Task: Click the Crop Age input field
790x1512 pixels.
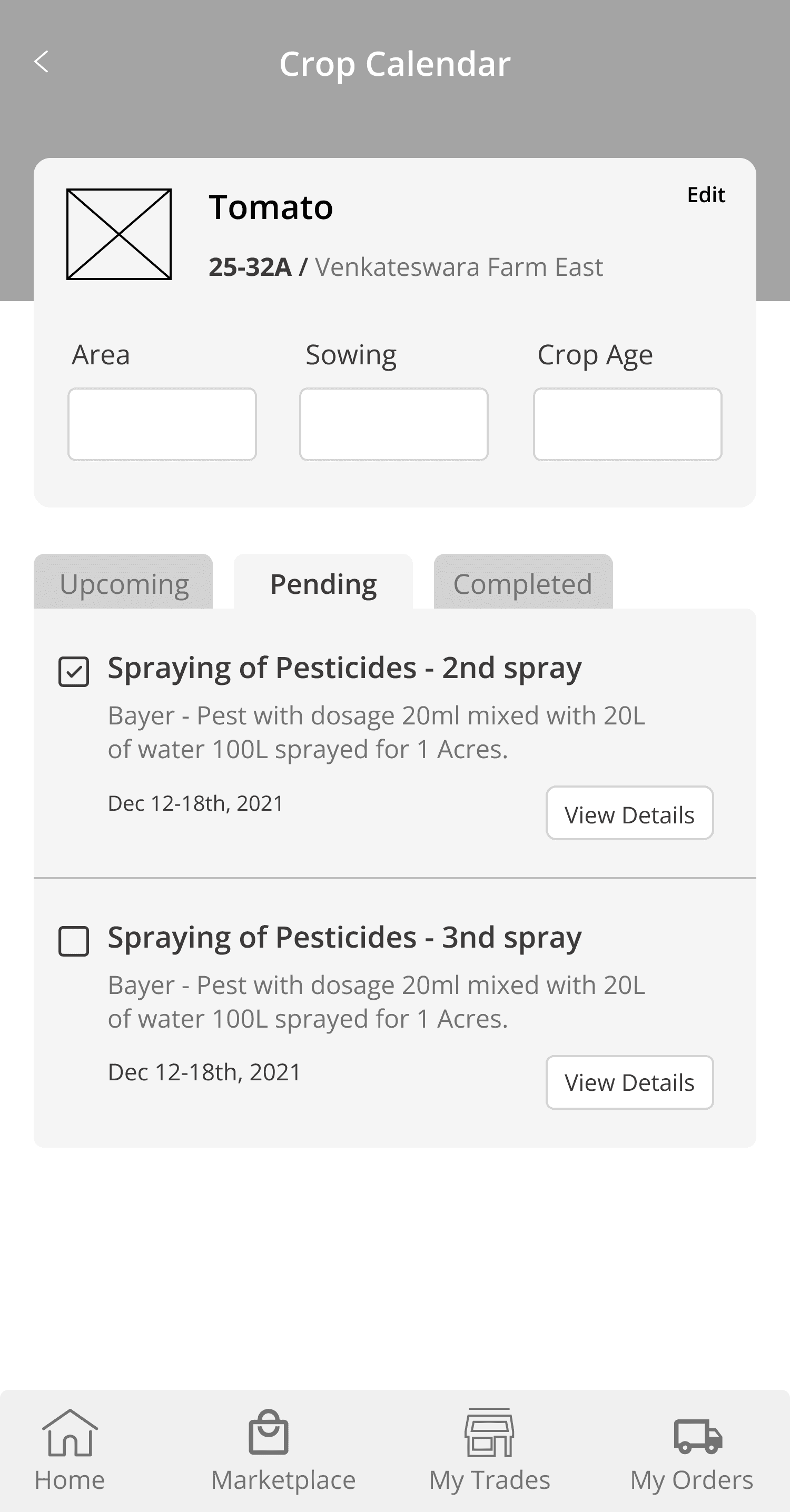Action: click(x=627, y=424)
